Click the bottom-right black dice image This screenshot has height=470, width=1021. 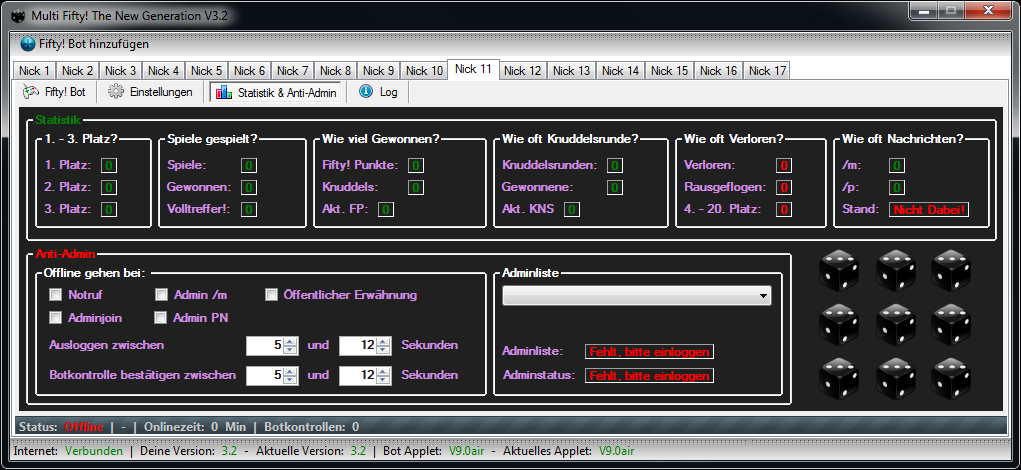tap(951, 378)
